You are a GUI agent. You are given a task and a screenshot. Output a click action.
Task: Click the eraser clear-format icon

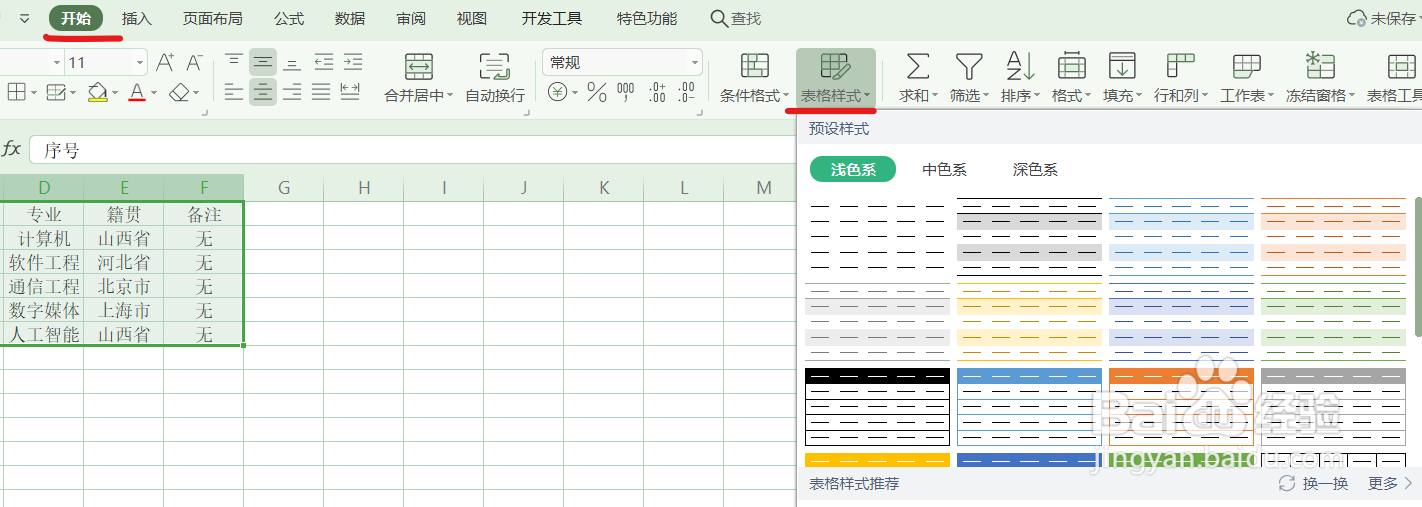pos(179,93)
